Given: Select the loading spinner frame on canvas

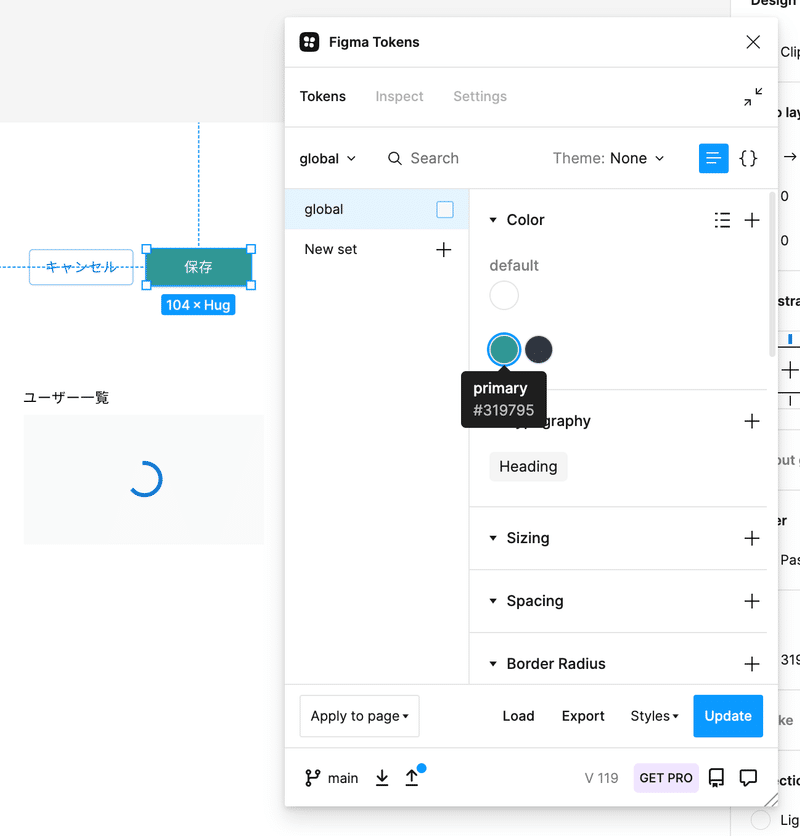Looking at the screenshot, I should (144, 480).
